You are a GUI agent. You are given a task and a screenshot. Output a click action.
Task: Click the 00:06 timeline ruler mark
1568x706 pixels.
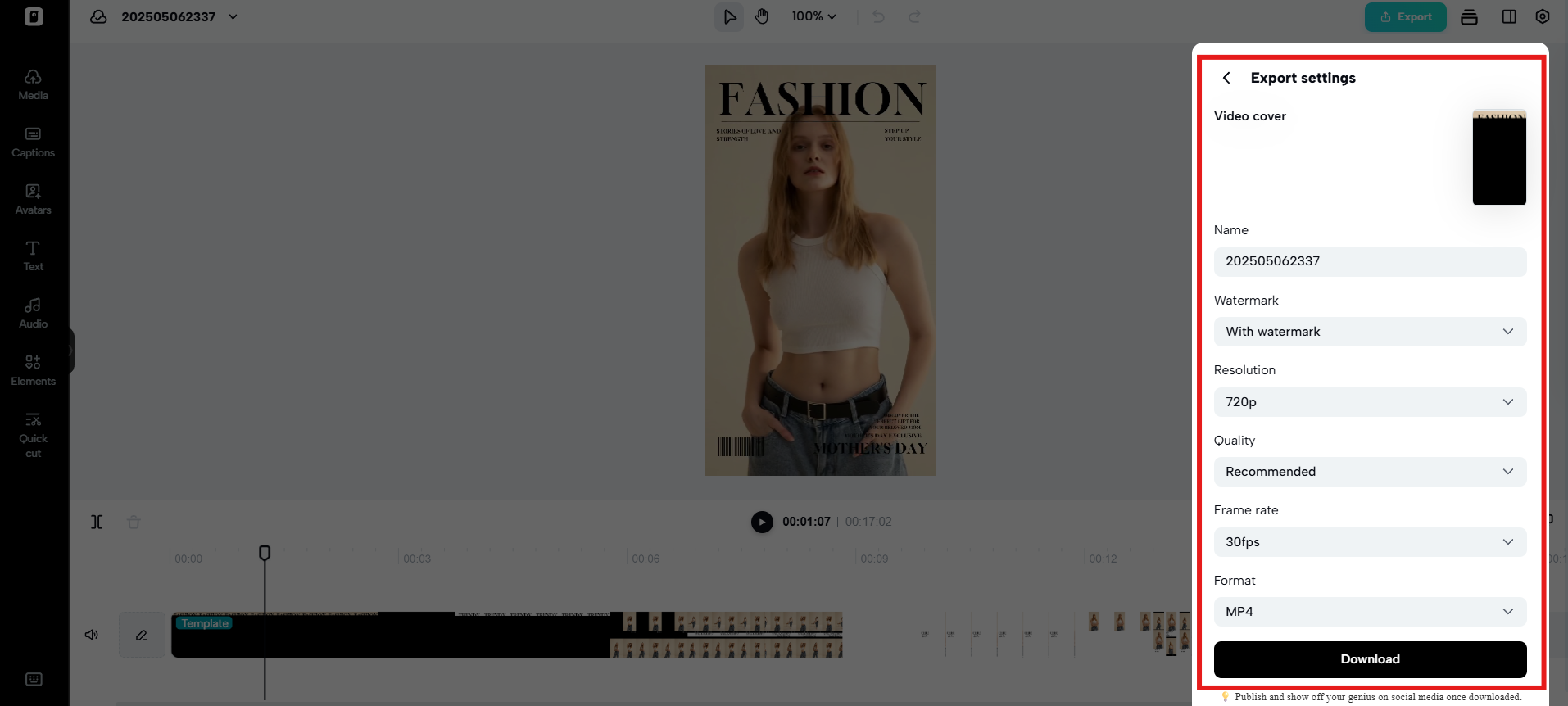point(646,559)
